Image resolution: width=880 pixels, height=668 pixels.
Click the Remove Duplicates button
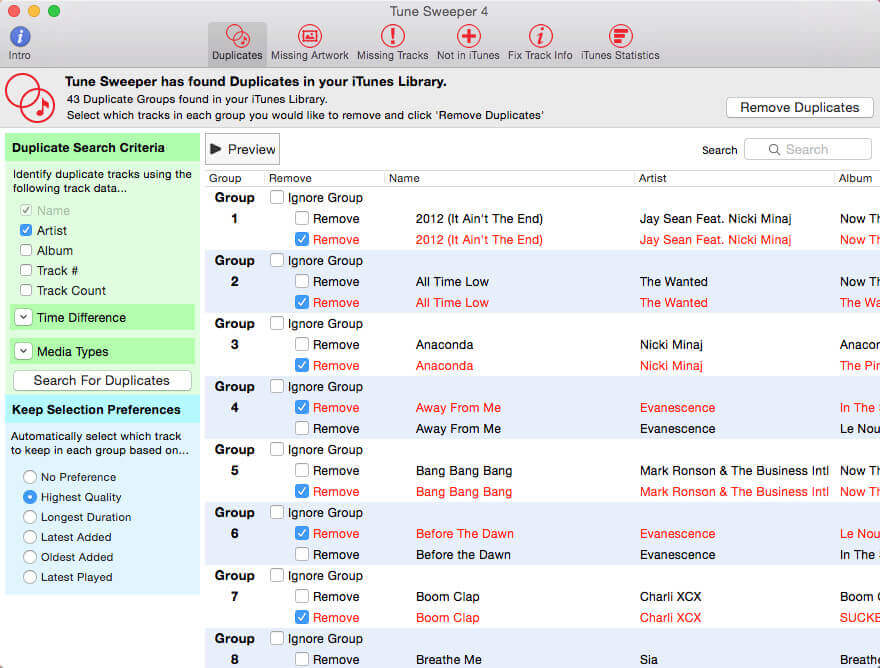click(799, 107)
